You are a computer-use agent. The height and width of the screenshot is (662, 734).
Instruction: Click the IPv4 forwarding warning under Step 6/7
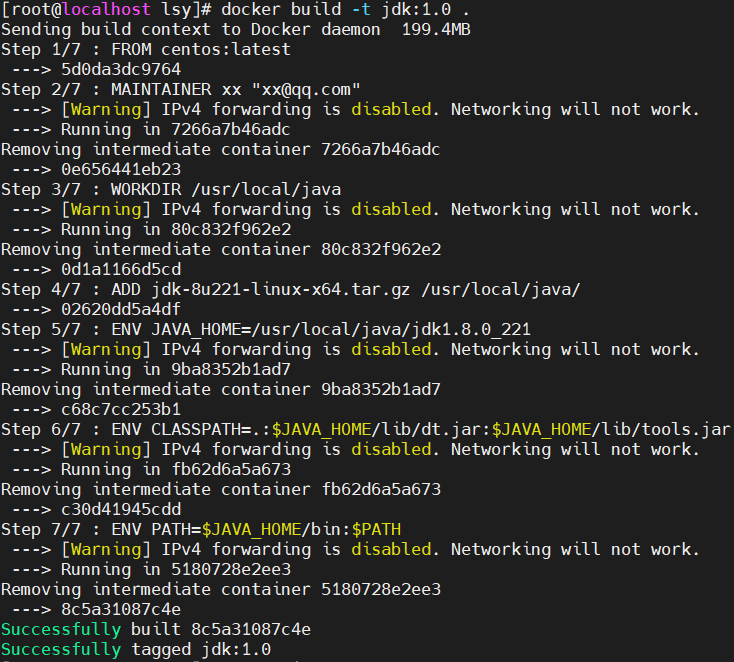[x=356, y=449]
